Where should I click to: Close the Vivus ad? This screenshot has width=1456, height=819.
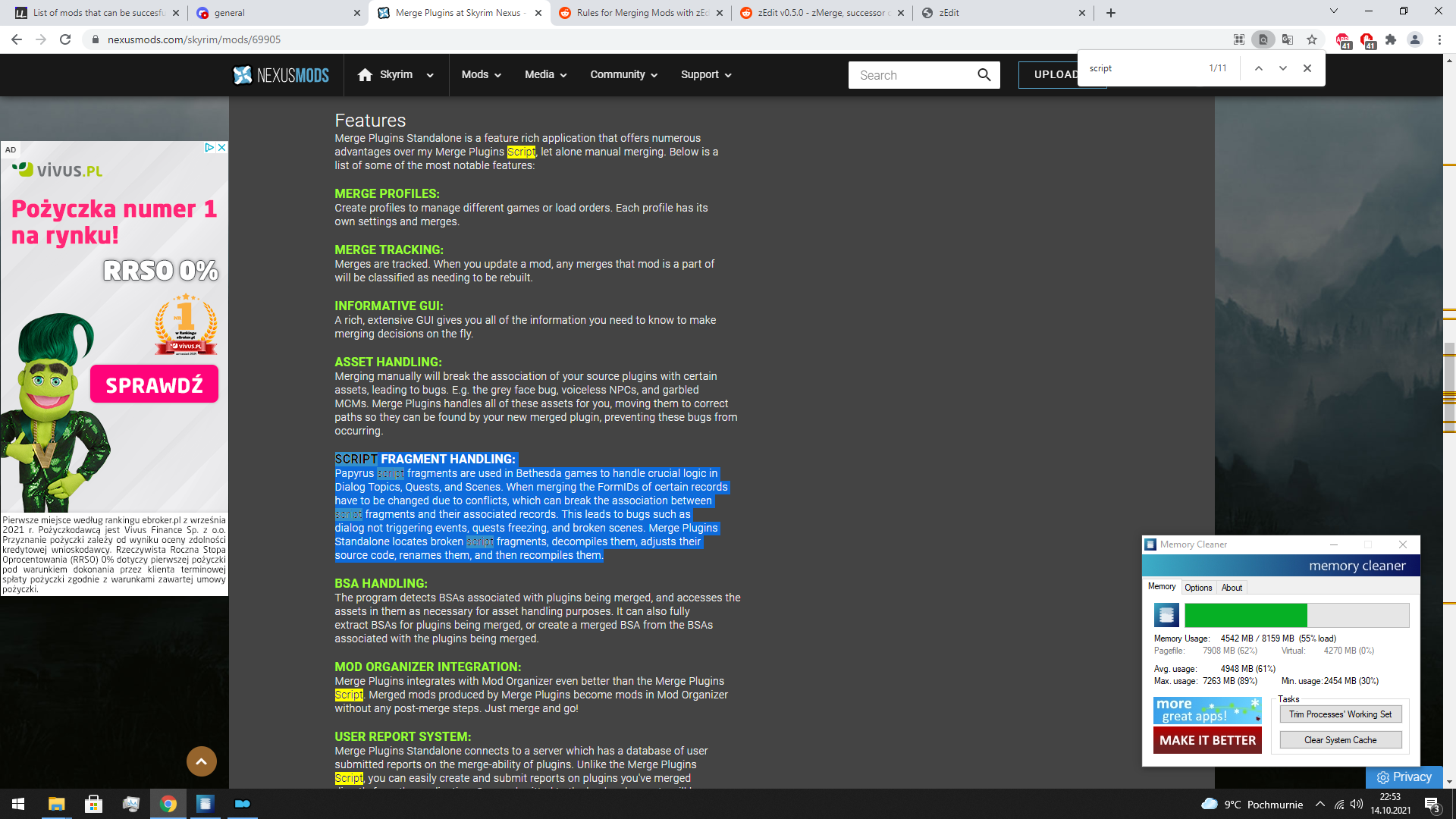222,147
